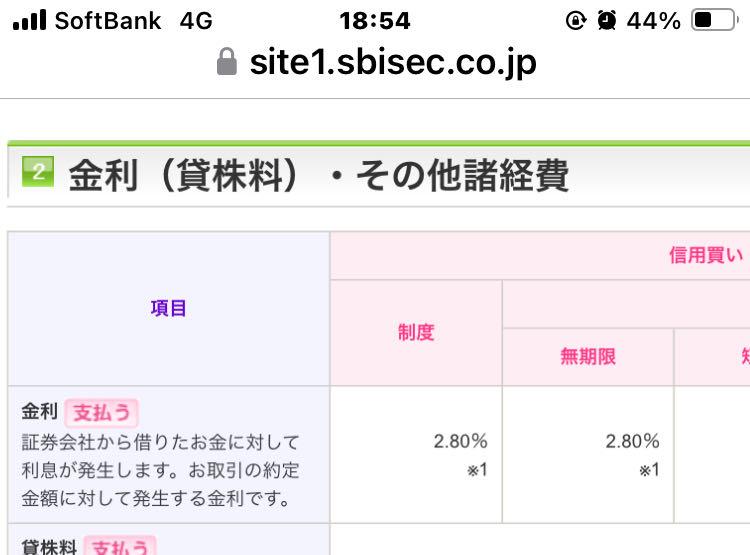Image resolution: width=750 pixels, height=555 pixels.
Task: Tap the green number 2 section icon
Action: click(x=38, y=173)
